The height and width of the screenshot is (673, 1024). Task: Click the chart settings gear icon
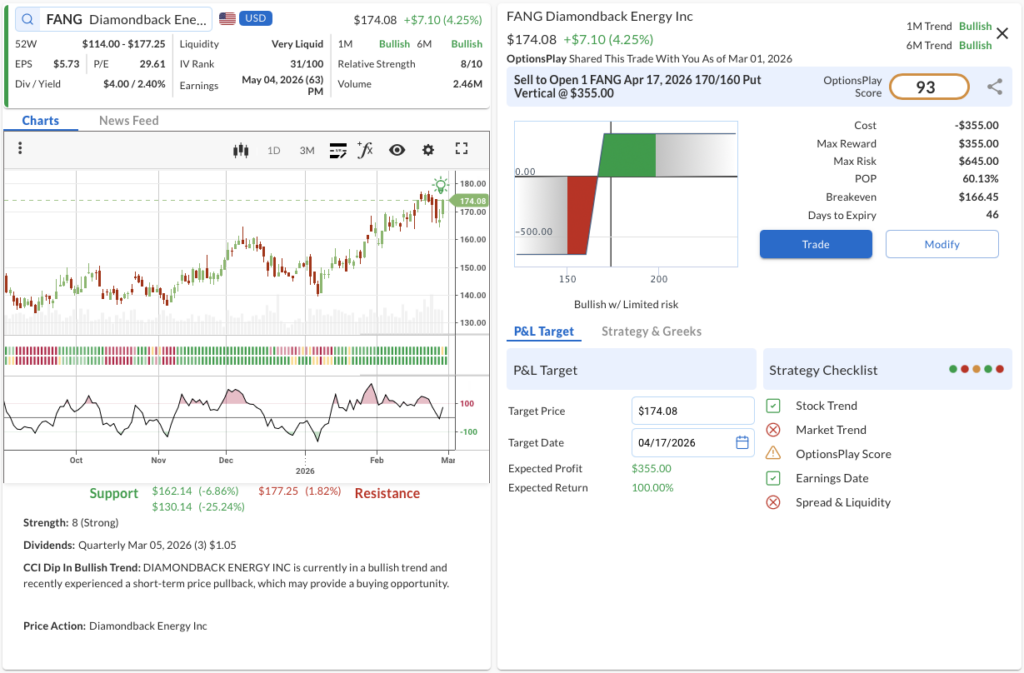pyautogui.click(x=428, y=150)
